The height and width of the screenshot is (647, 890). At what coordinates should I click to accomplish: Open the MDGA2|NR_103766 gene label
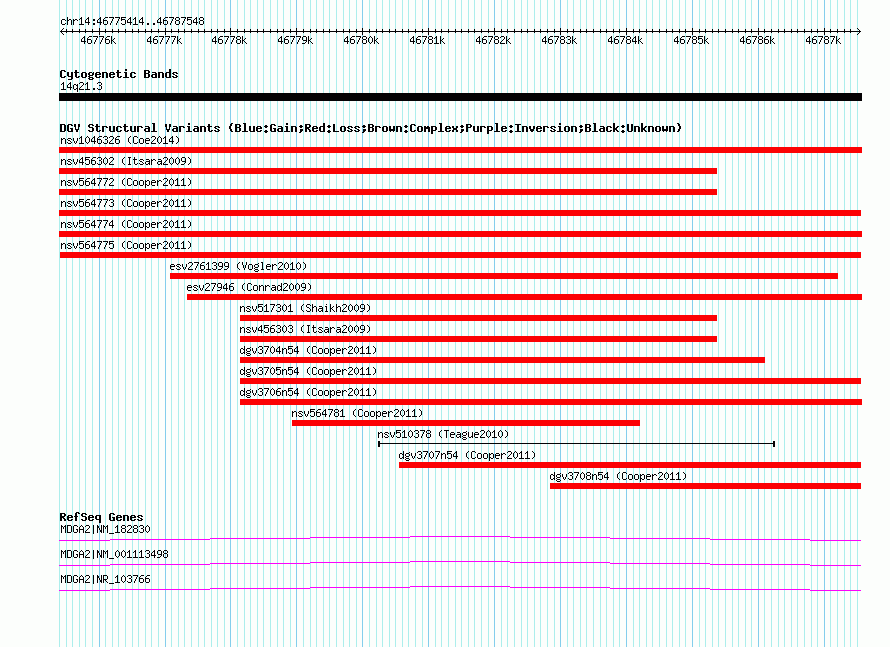pos(105,579)
